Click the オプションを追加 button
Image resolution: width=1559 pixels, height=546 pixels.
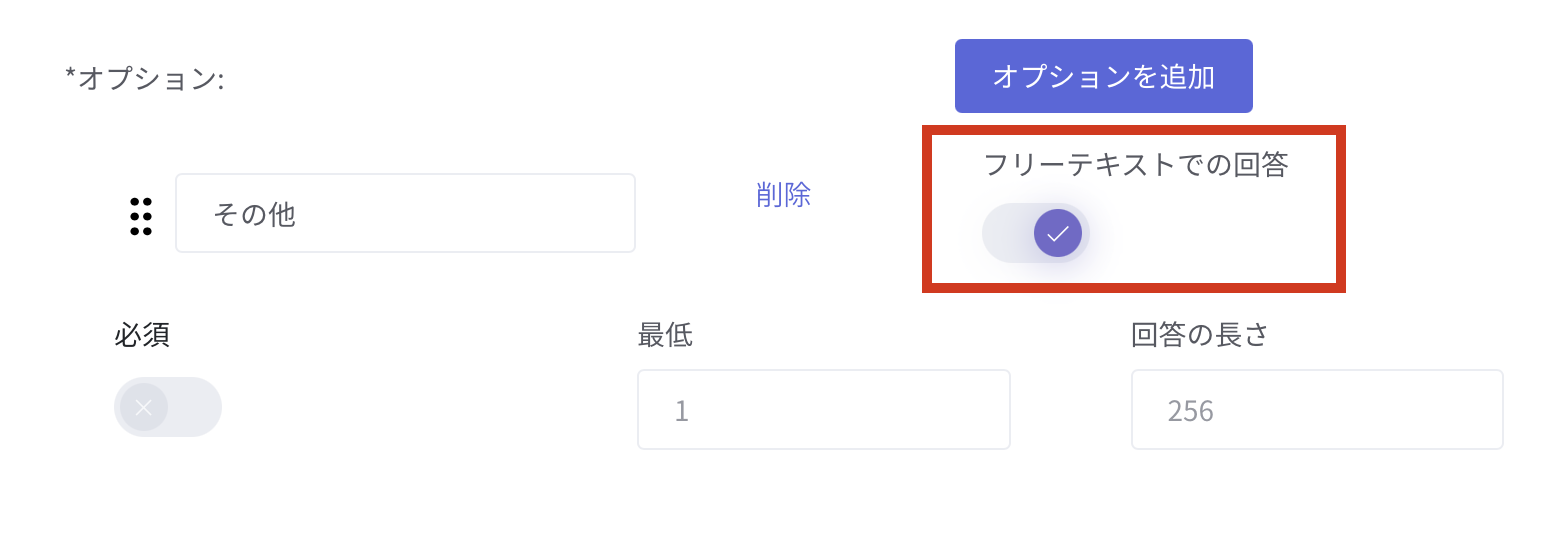(1103, 76)
